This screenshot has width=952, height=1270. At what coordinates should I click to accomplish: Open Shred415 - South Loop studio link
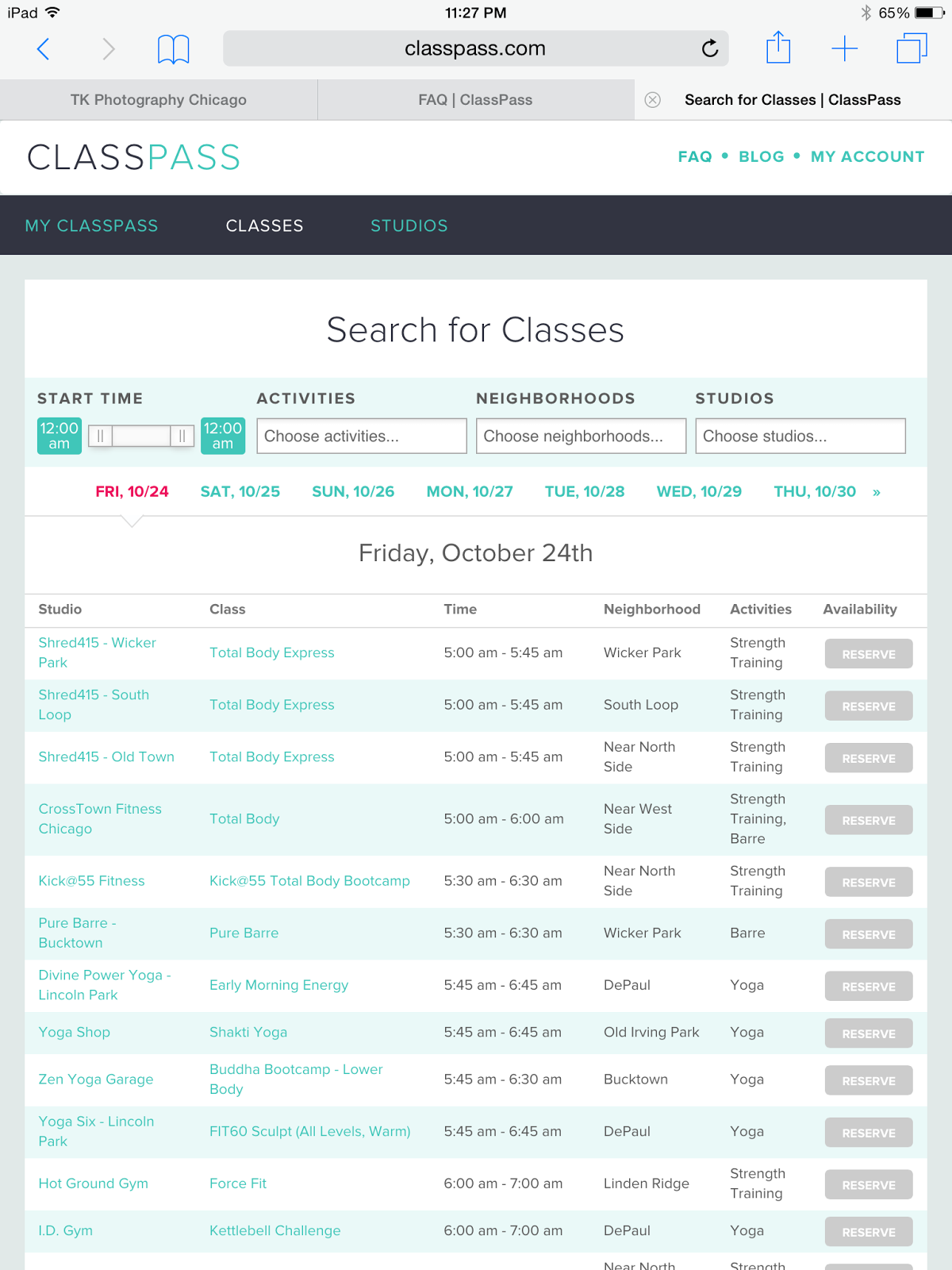(94, 704)
